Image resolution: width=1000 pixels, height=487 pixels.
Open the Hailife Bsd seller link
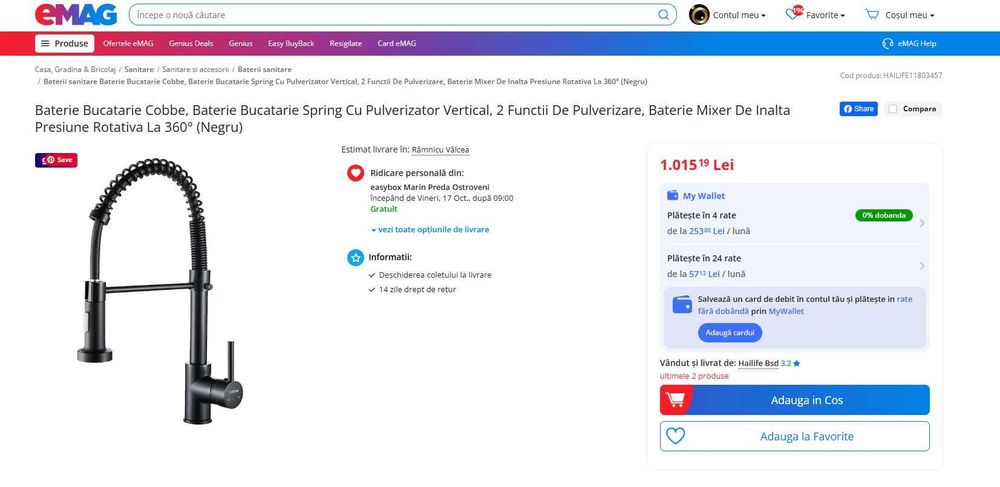pos(758,363)
